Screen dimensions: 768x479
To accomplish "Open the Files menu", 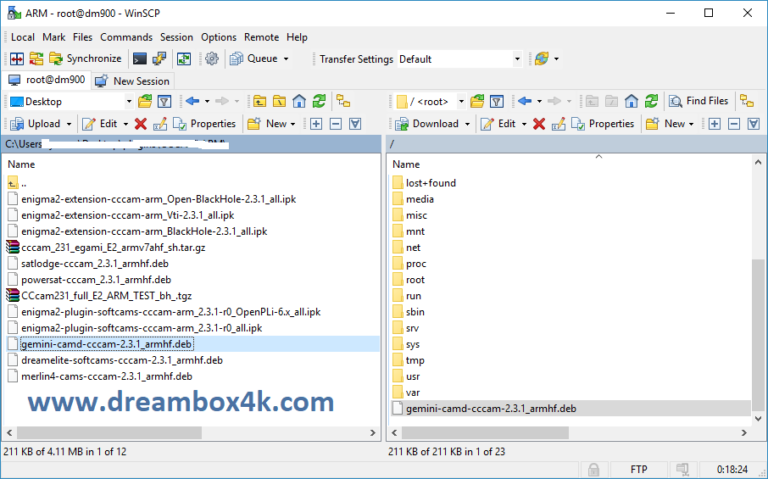I will coord(83,37).
